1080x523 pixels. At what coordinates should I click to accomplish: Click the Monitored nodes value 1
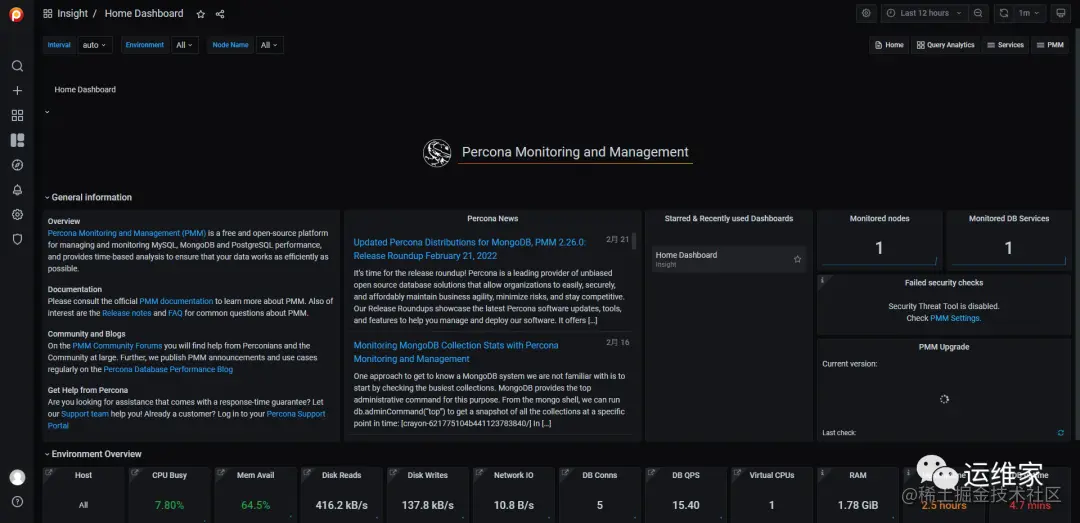[x=879, y=248]
